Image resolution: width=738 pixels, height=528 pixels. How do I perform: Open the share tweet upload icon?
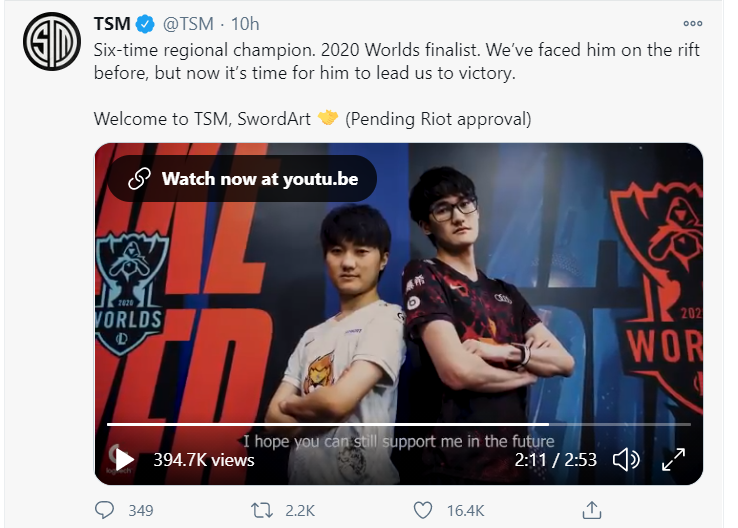point(592,510)
